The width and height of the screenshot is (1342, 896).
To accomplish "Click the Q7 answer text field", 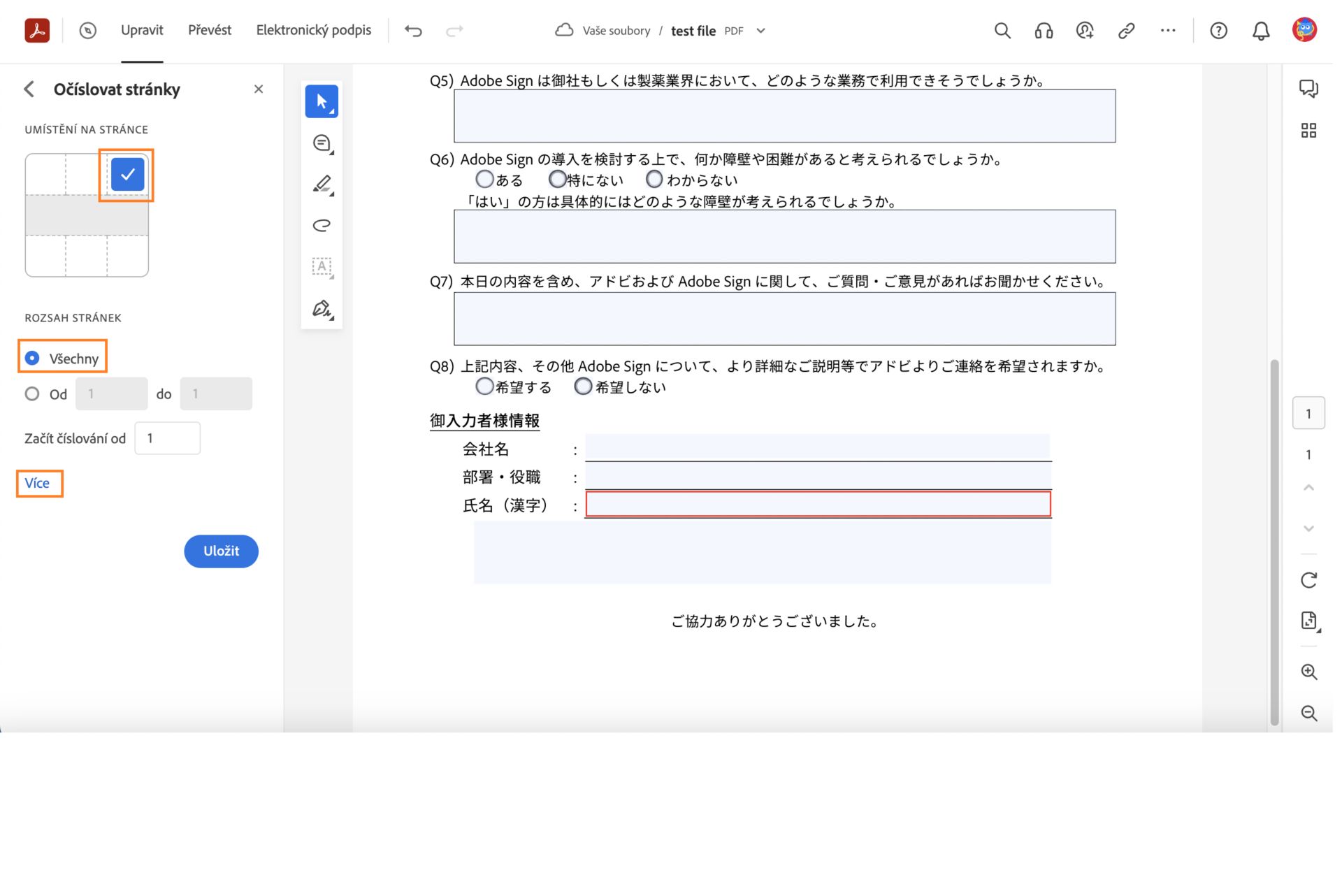I will click(x=785, y=319).
